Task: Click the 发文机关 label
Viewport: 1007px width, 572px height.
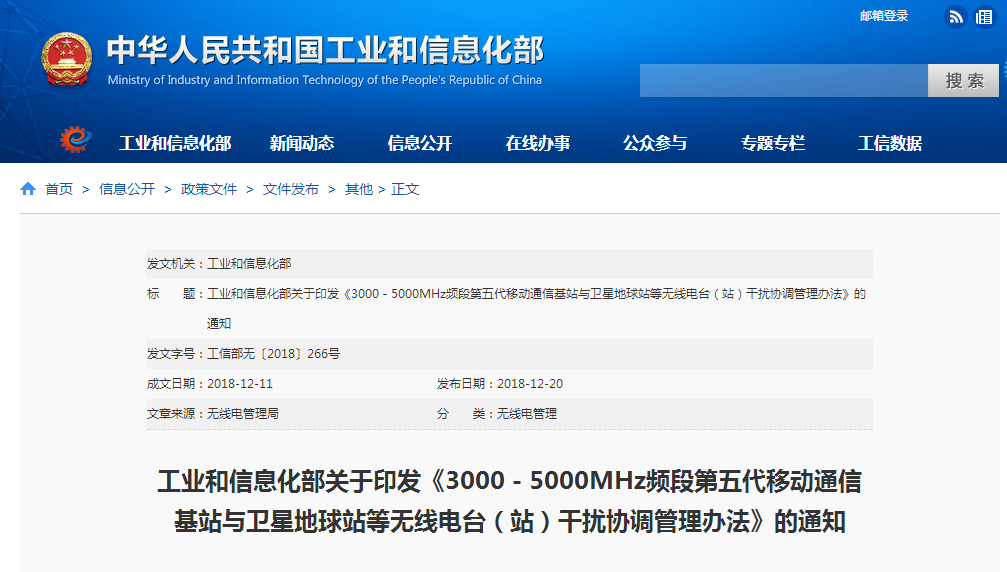Action: (x=171, y=264)
